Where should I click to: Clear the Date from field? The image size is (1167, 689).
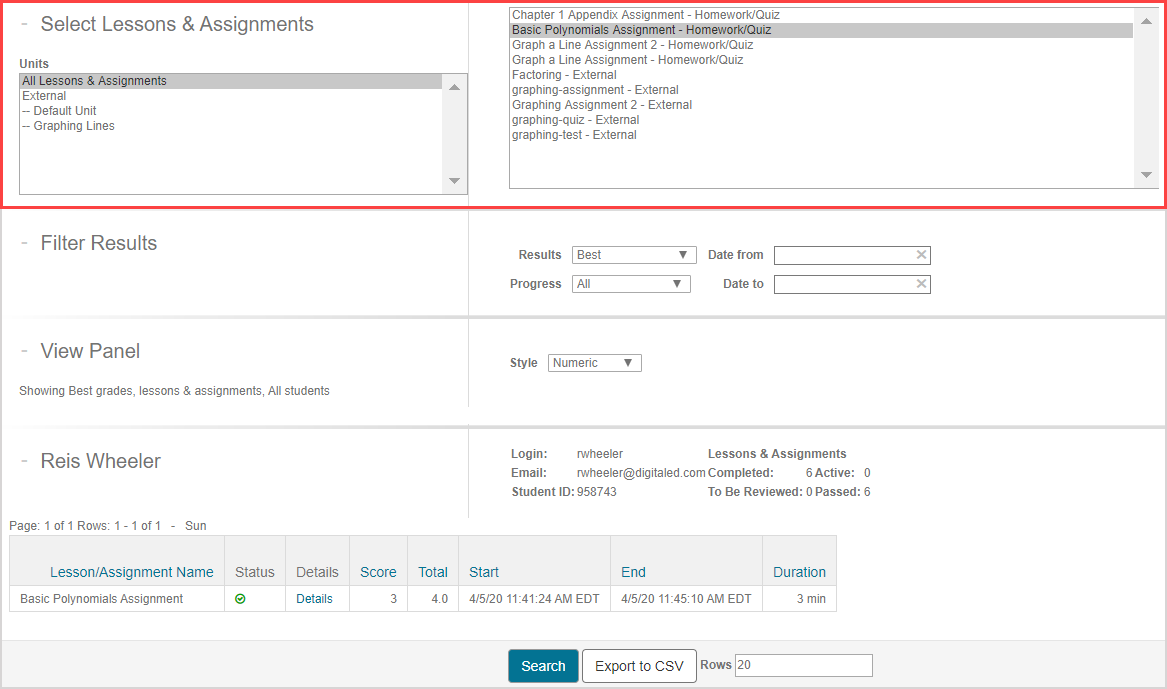(921, 255)
